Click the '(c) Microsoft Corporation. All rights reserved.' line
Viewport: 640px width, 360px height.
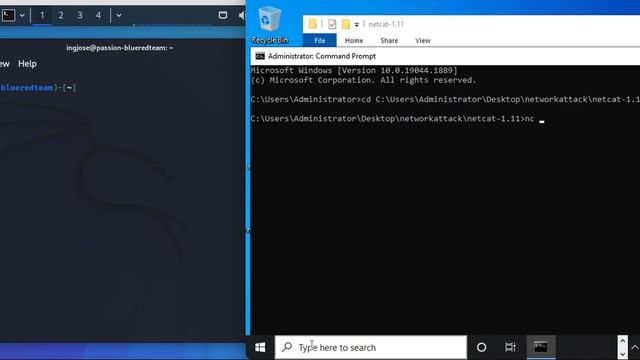363,80
